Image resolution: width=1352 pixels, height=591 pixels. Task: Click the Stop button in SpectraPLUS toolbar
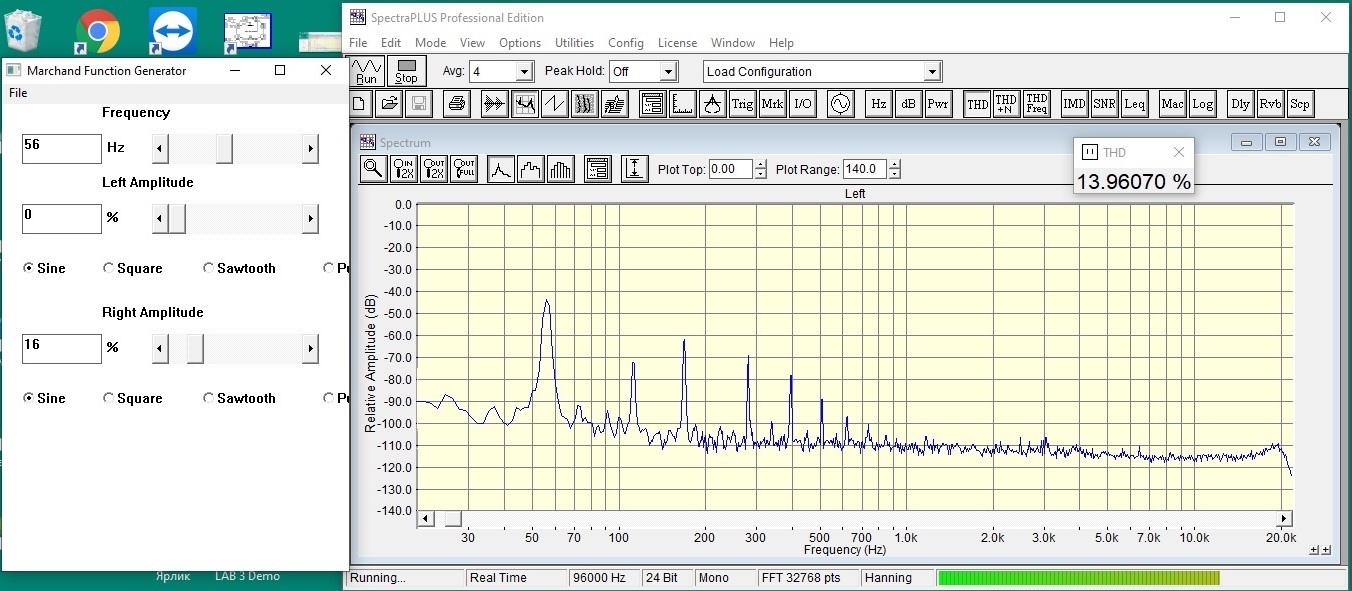coord(406,71)
